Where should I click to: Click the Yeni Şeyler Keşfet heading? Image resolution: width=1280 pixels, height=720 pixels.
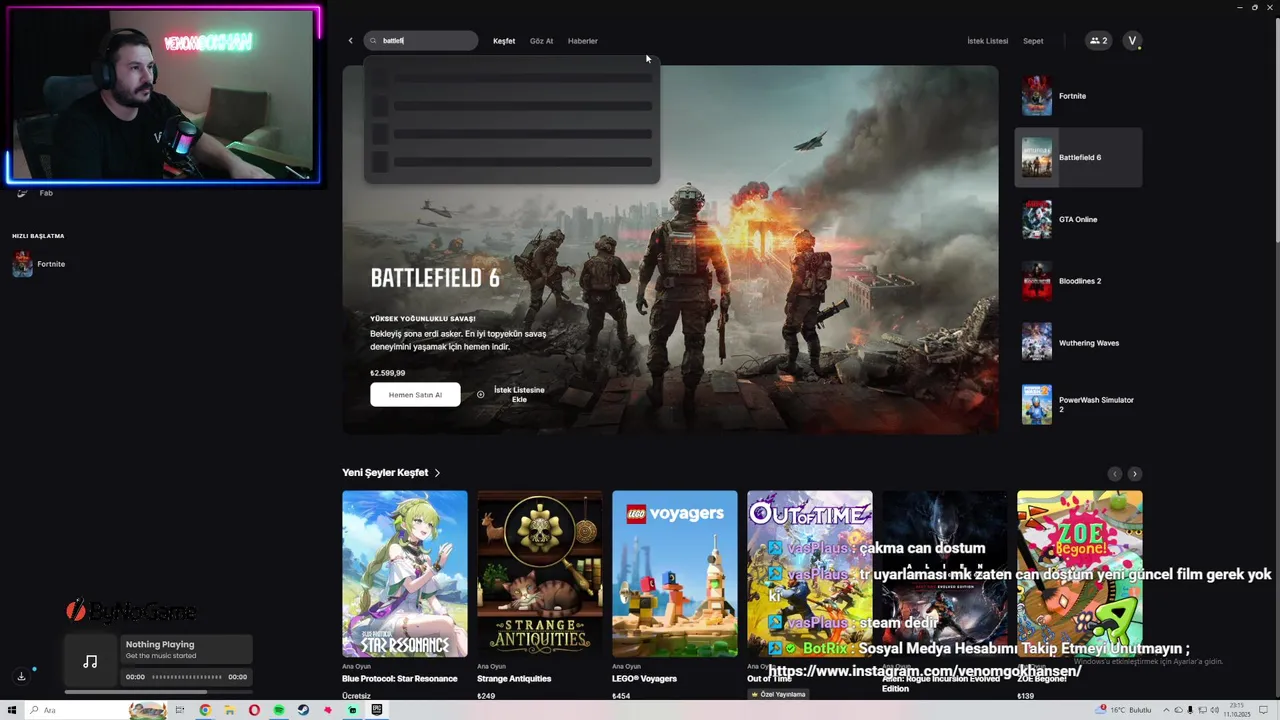click(x=385, y=473)
